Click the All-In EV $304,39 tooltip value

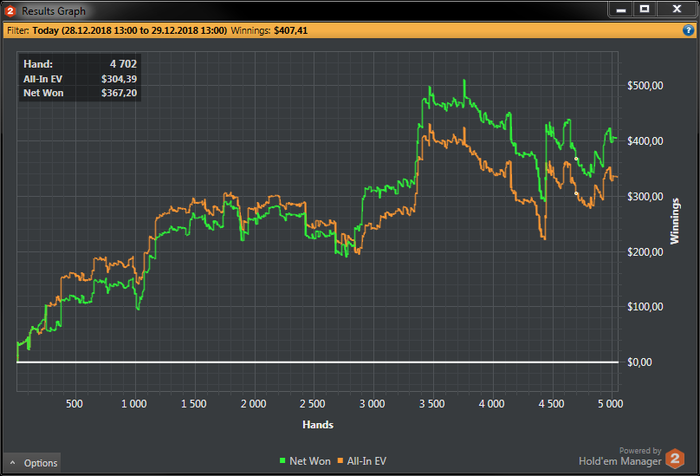point(119,79)
